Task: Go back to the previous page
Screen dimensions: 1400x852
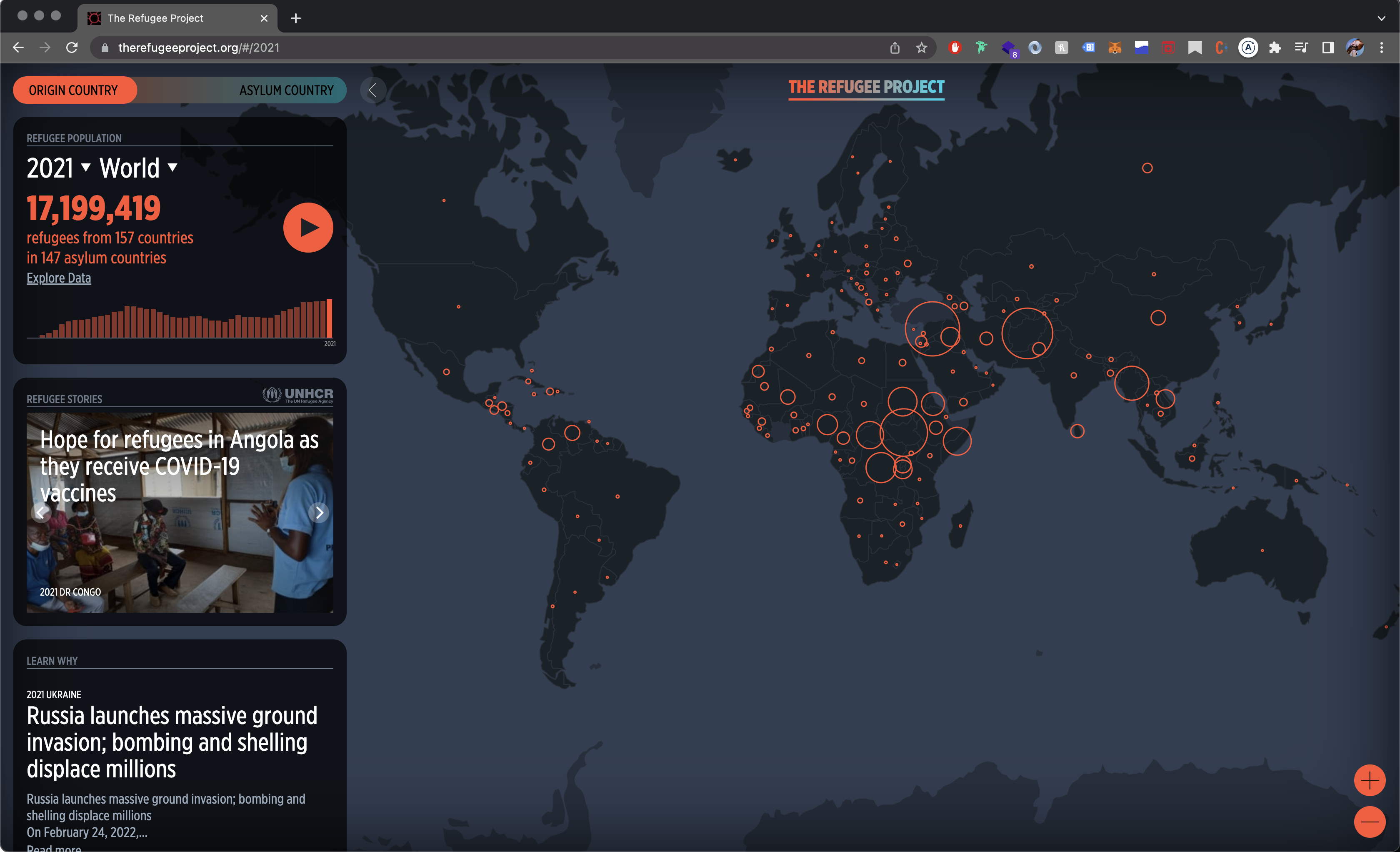Action: coord(18,48)
